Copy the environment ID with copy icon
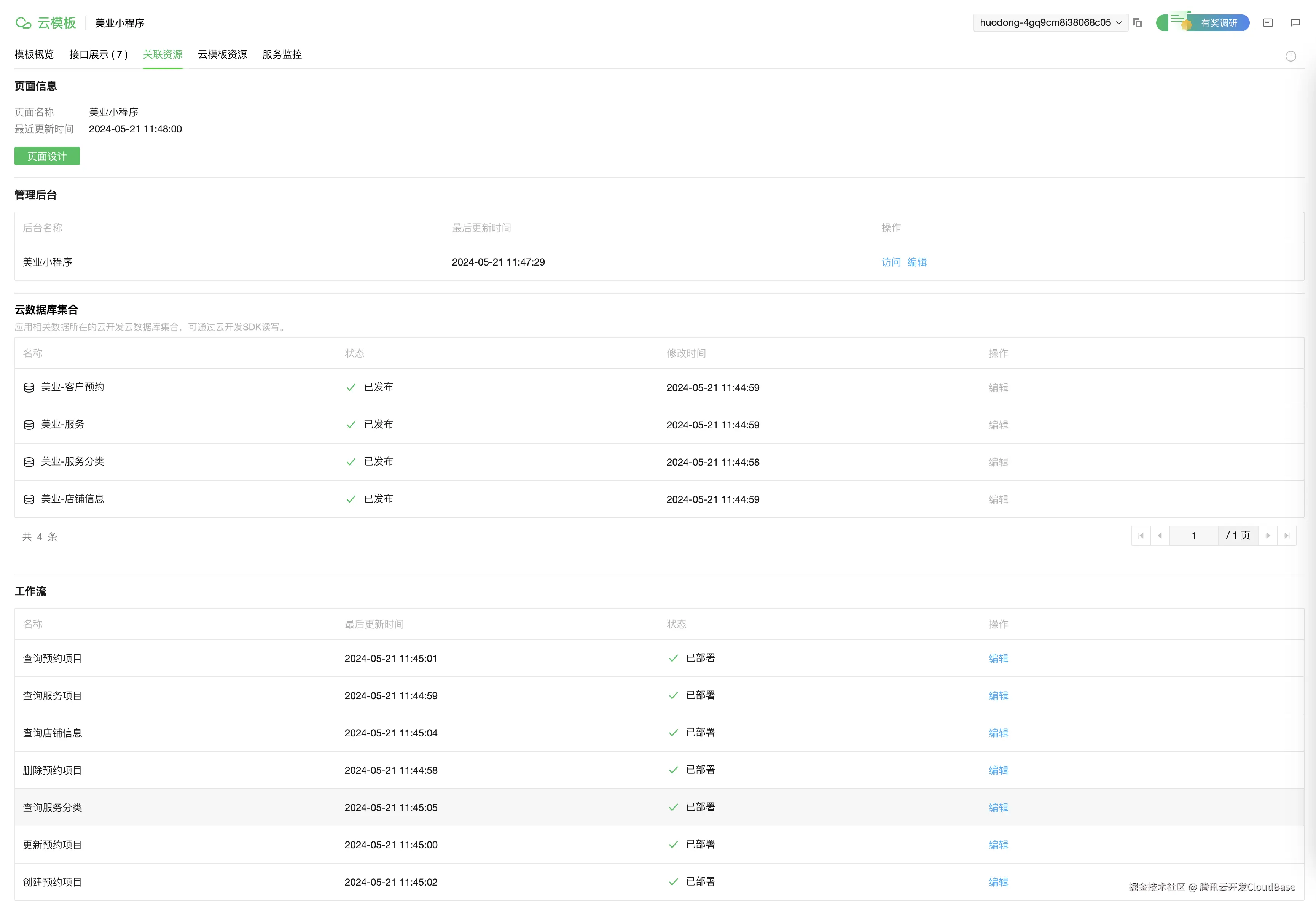The height and width of the screenshot is (913, 1316). pos(1138,23)
